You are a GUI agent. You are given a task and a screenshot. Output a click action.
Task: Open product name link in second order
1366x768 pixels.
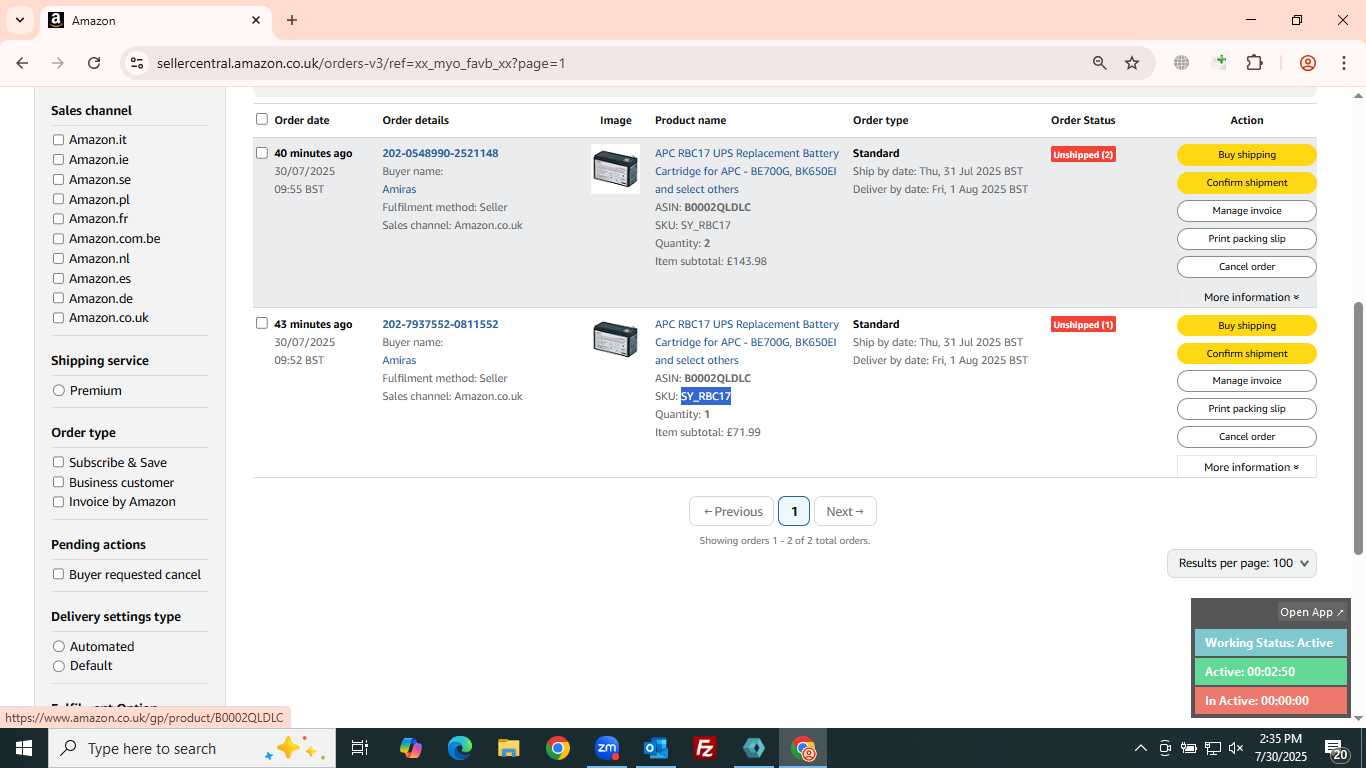click(x=747, y=342)
